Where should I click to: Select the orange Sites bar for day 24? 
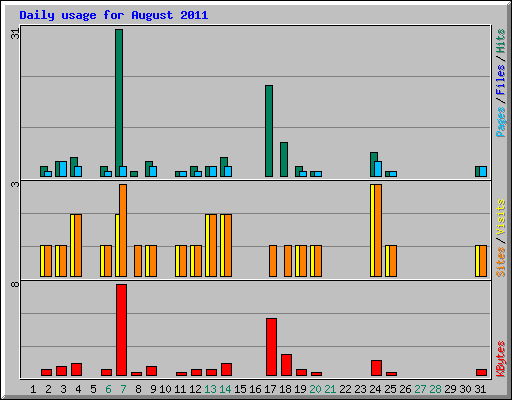[x=378, y=230]
